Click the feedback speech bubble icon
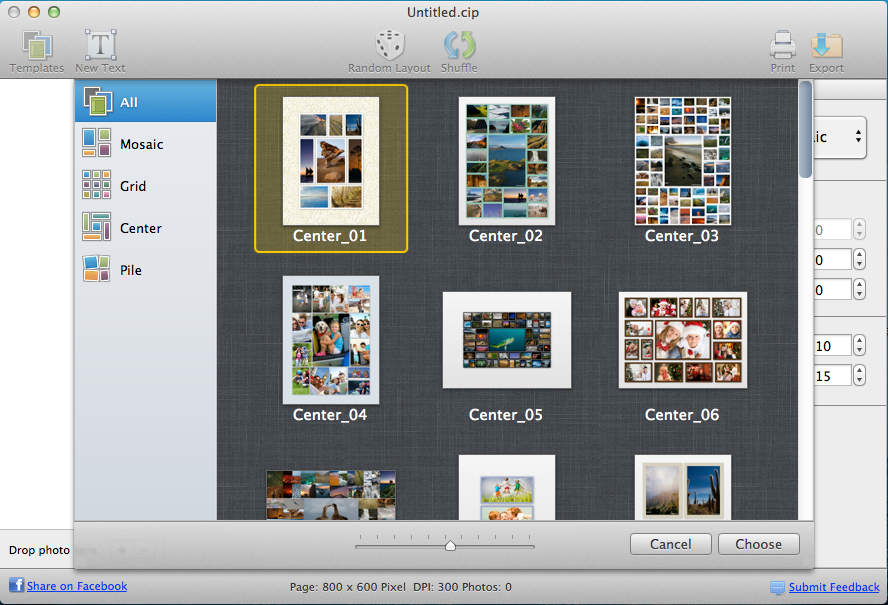Viewport: 888px width, 605px height. click(778, 587)
